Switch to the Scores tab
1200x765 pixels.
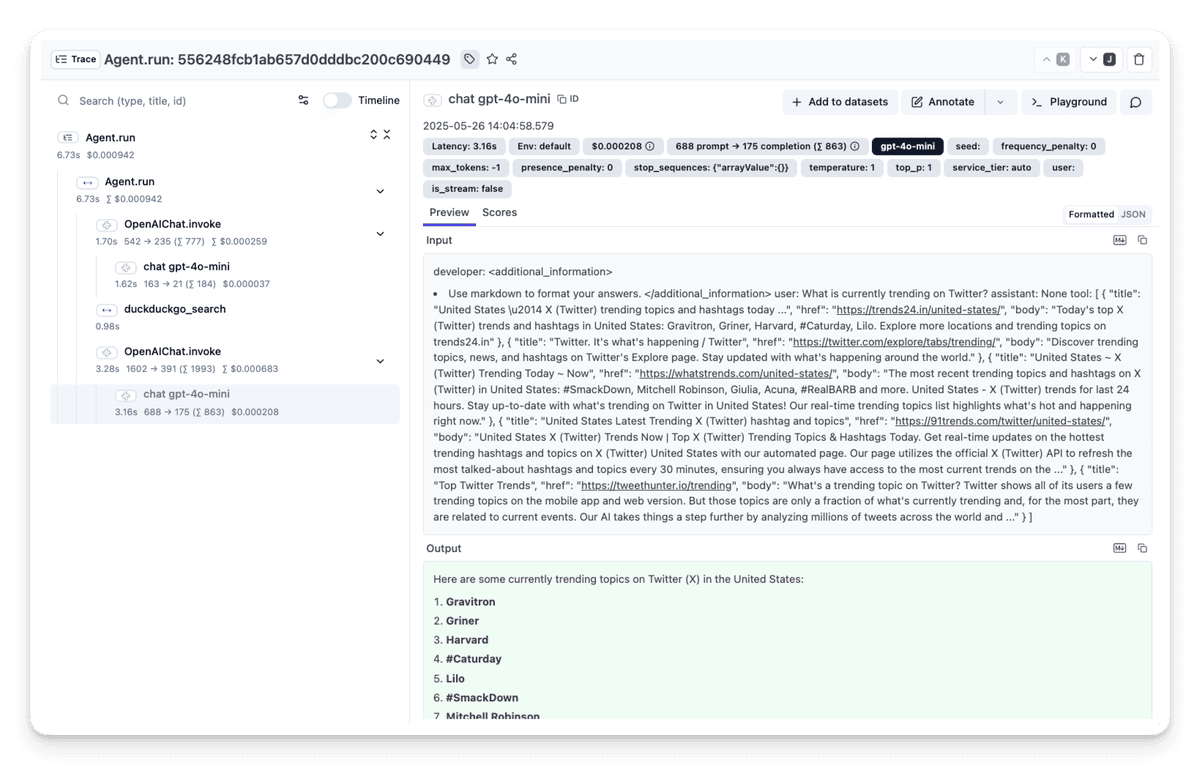click(x=499, y=213)
